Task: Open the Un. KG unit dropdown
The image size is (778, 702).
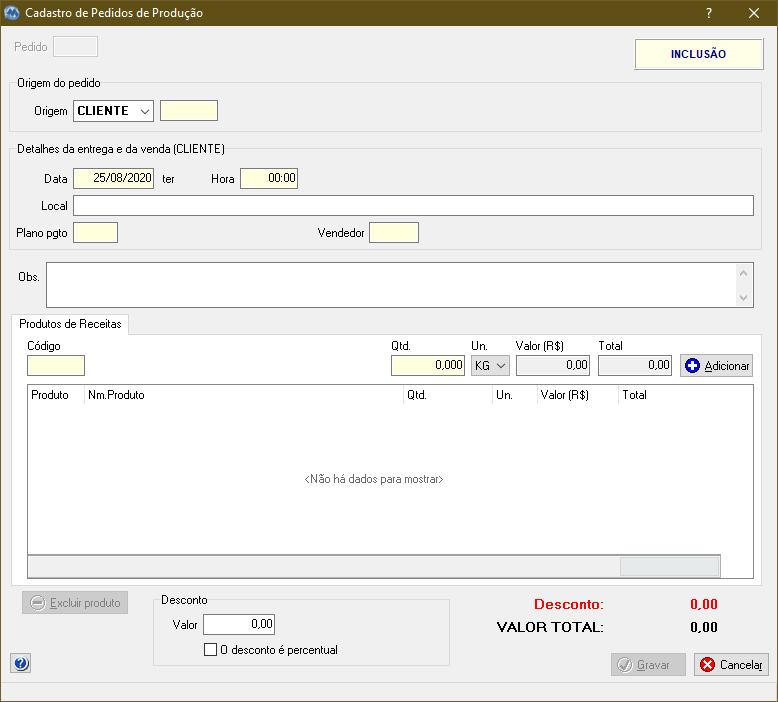Action: [501, 366]
